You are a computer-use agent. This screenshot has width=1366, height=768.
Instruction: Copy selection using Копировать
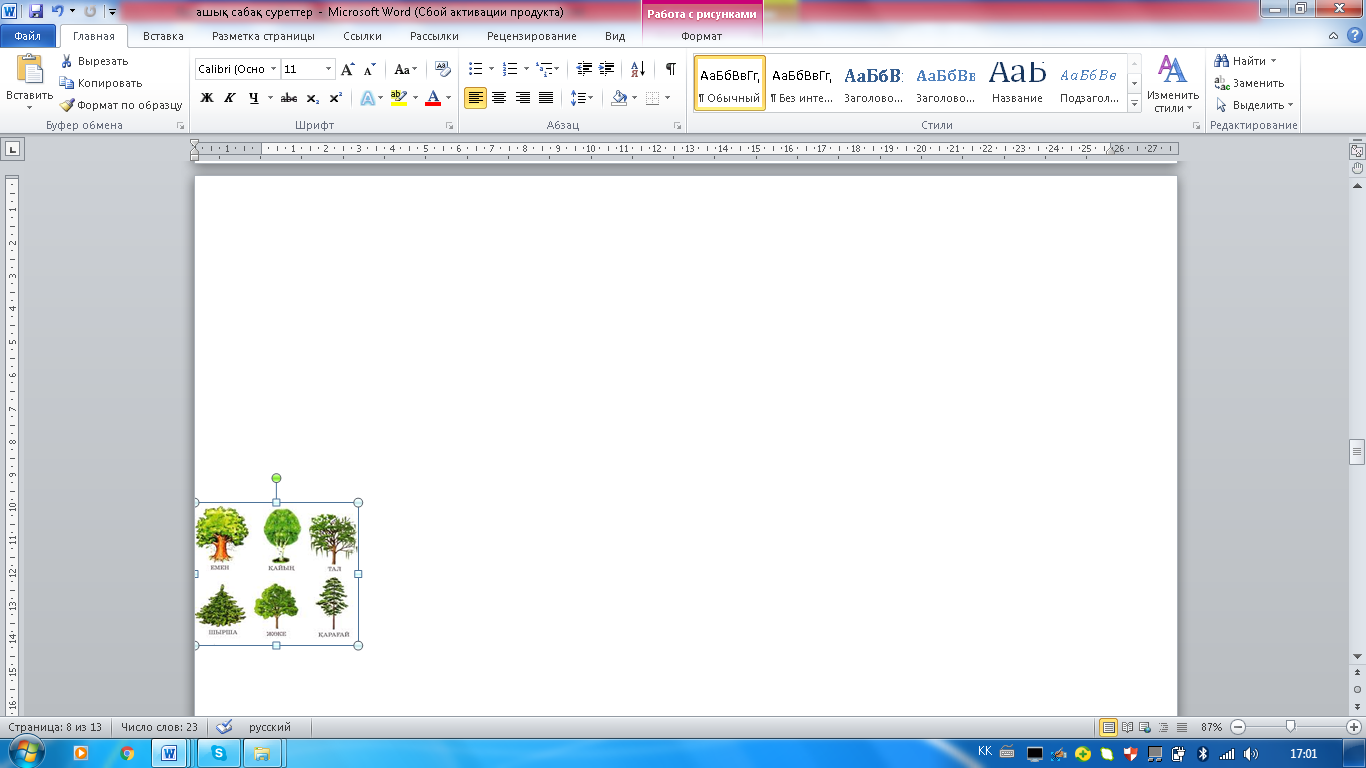100,83
